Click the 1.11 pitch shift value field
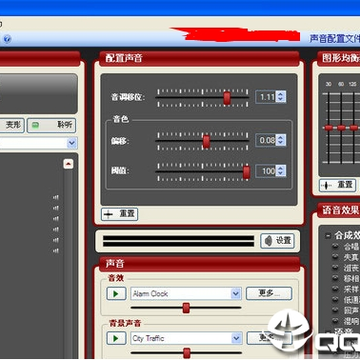Screen dimensions: 360x360 [266, 97]
